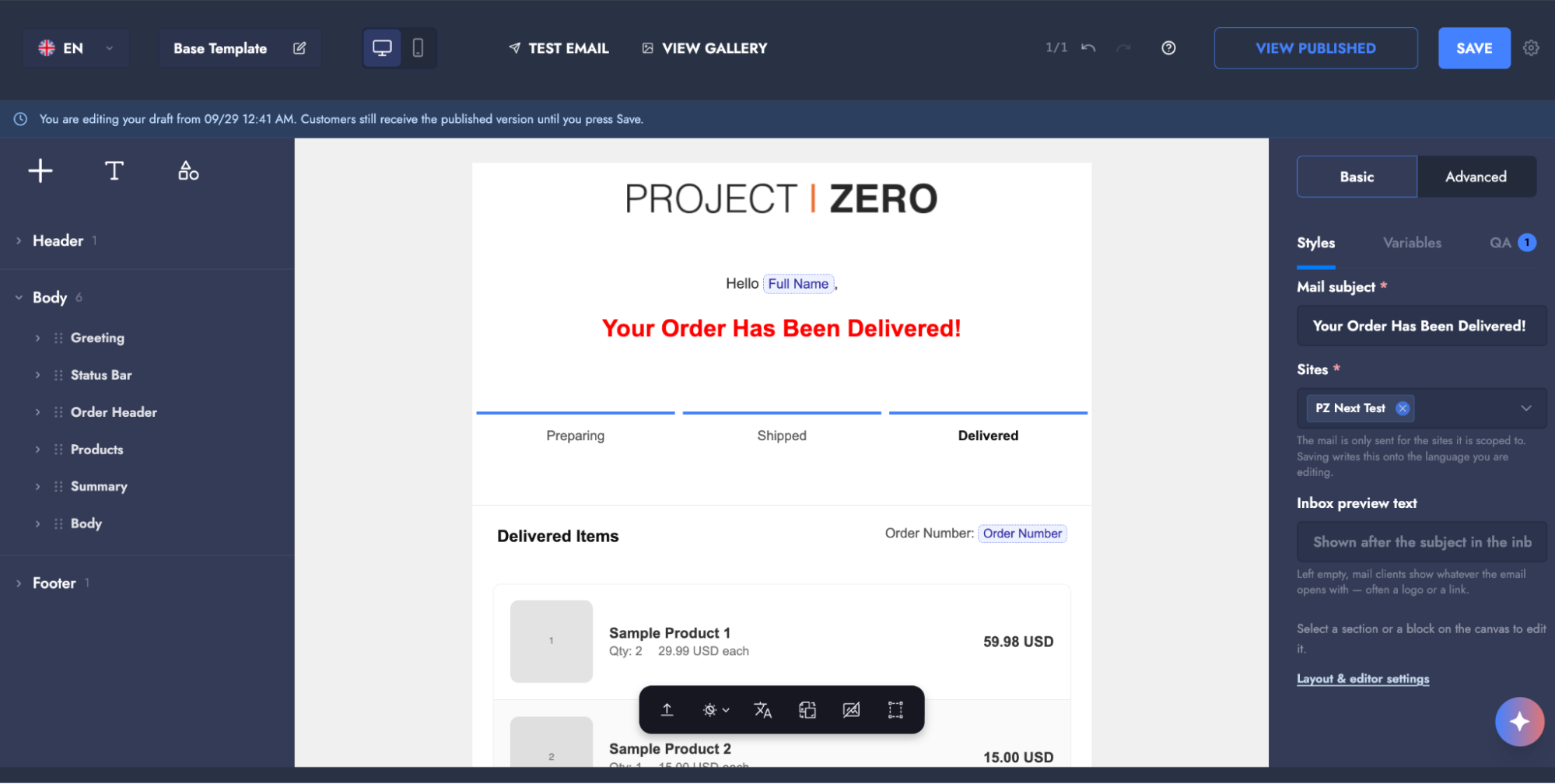1555x784 pixels.
Task: Click the VIEW PUBLISHED button
Action: (x=1315, y=48)
